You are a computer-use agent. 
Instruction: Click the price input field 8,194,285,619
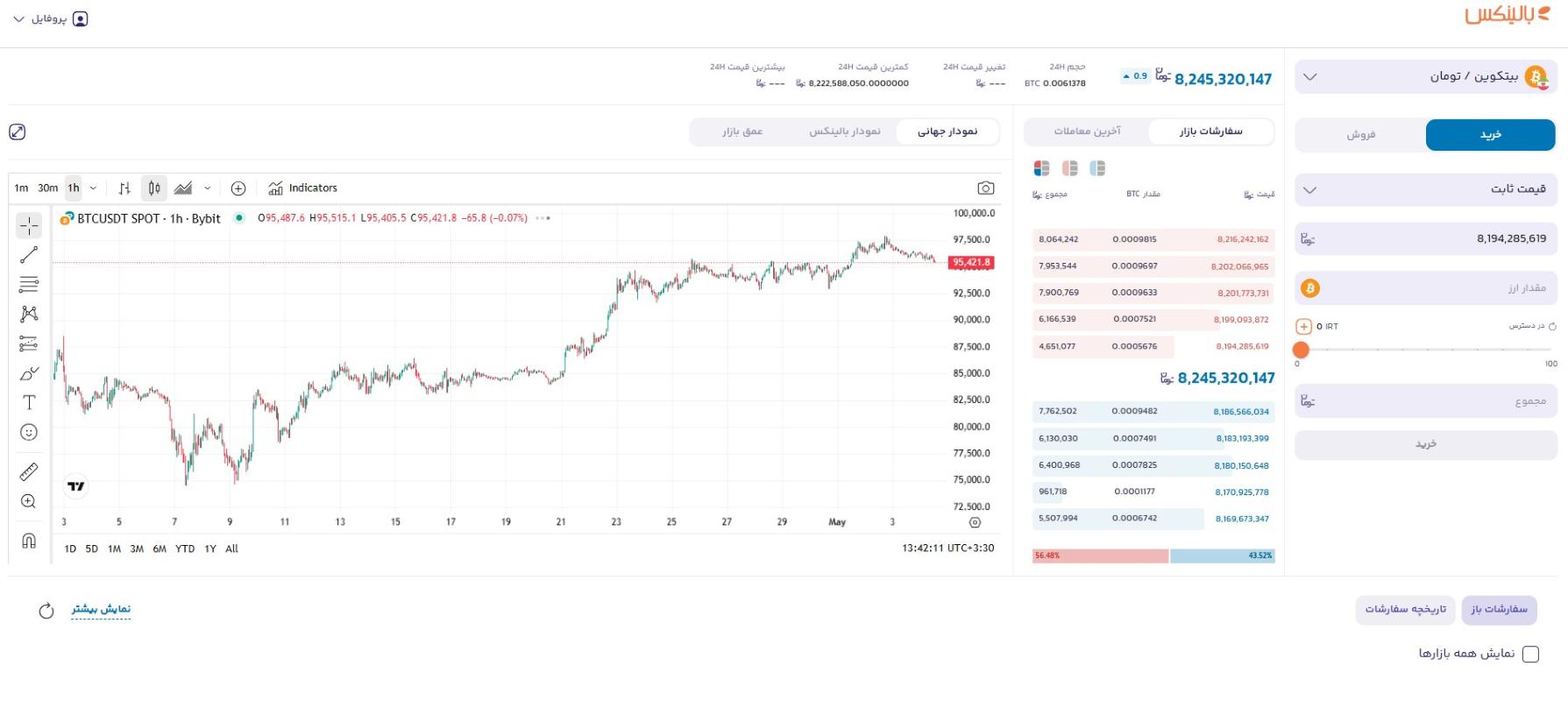[x=1425, y=239]
